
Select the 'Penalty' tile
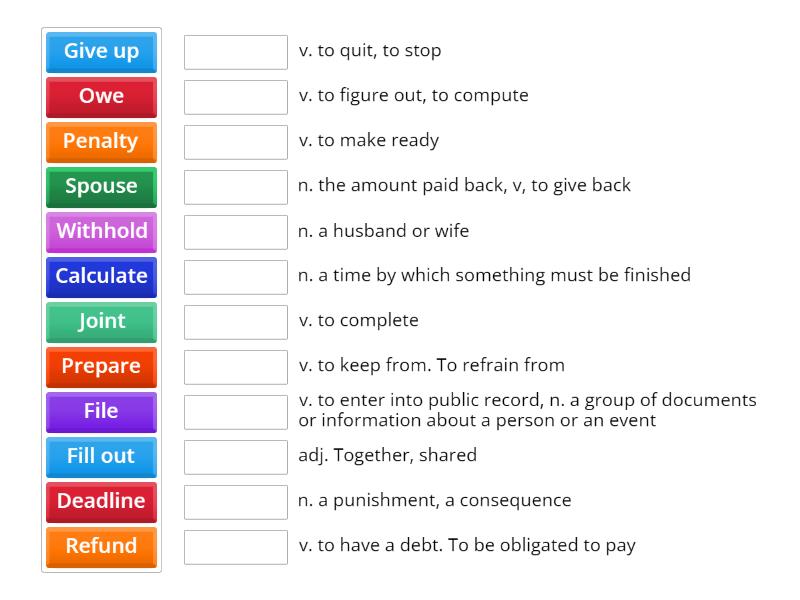[100, 142]
